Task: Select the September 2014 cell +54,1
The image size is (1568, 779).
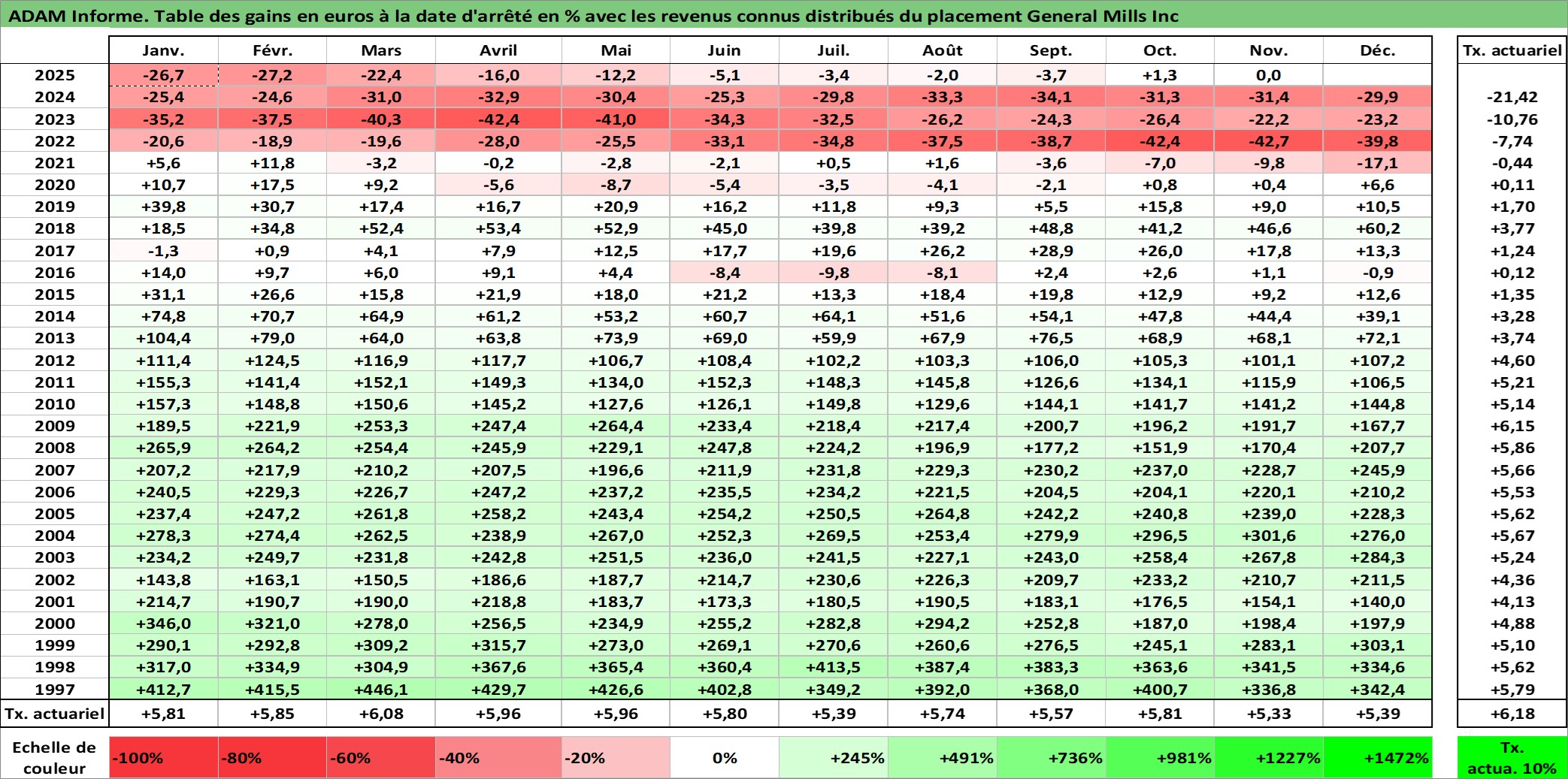Action: [1051, 316]
